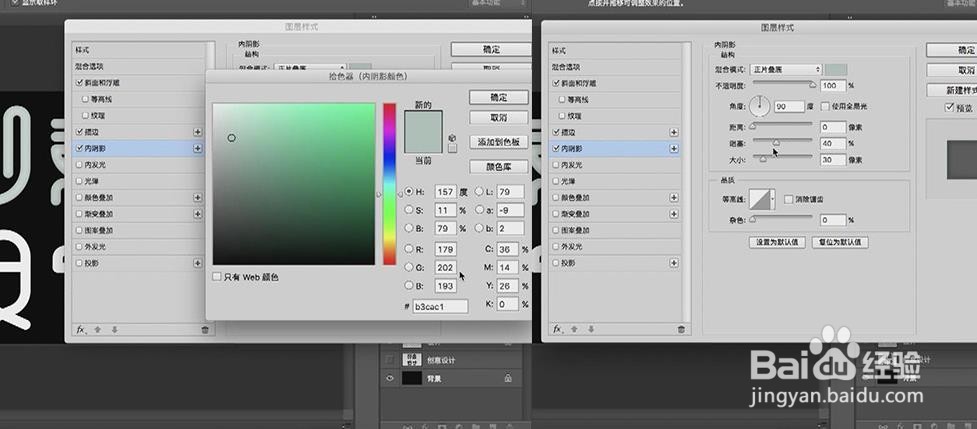
Task: Click 杂色 slider in right dialog
Action: pos(783,220)
